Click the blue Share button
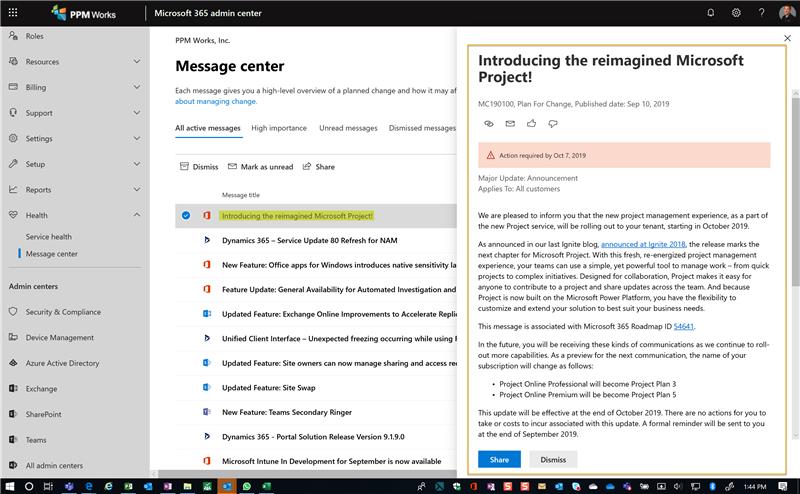800x494 pixels. coord(499,459)
